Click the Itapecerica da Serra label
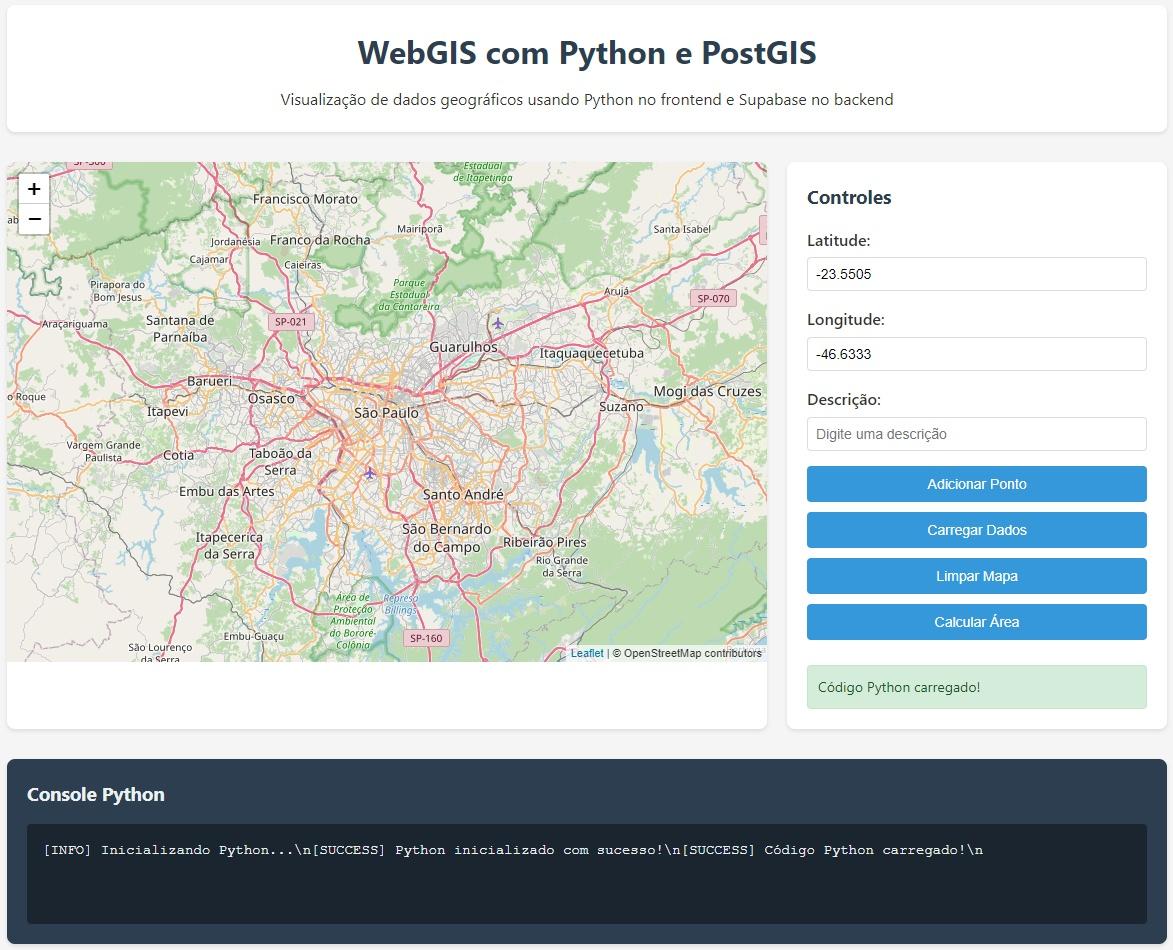The image size is (1173, 950). coord(229,545)
